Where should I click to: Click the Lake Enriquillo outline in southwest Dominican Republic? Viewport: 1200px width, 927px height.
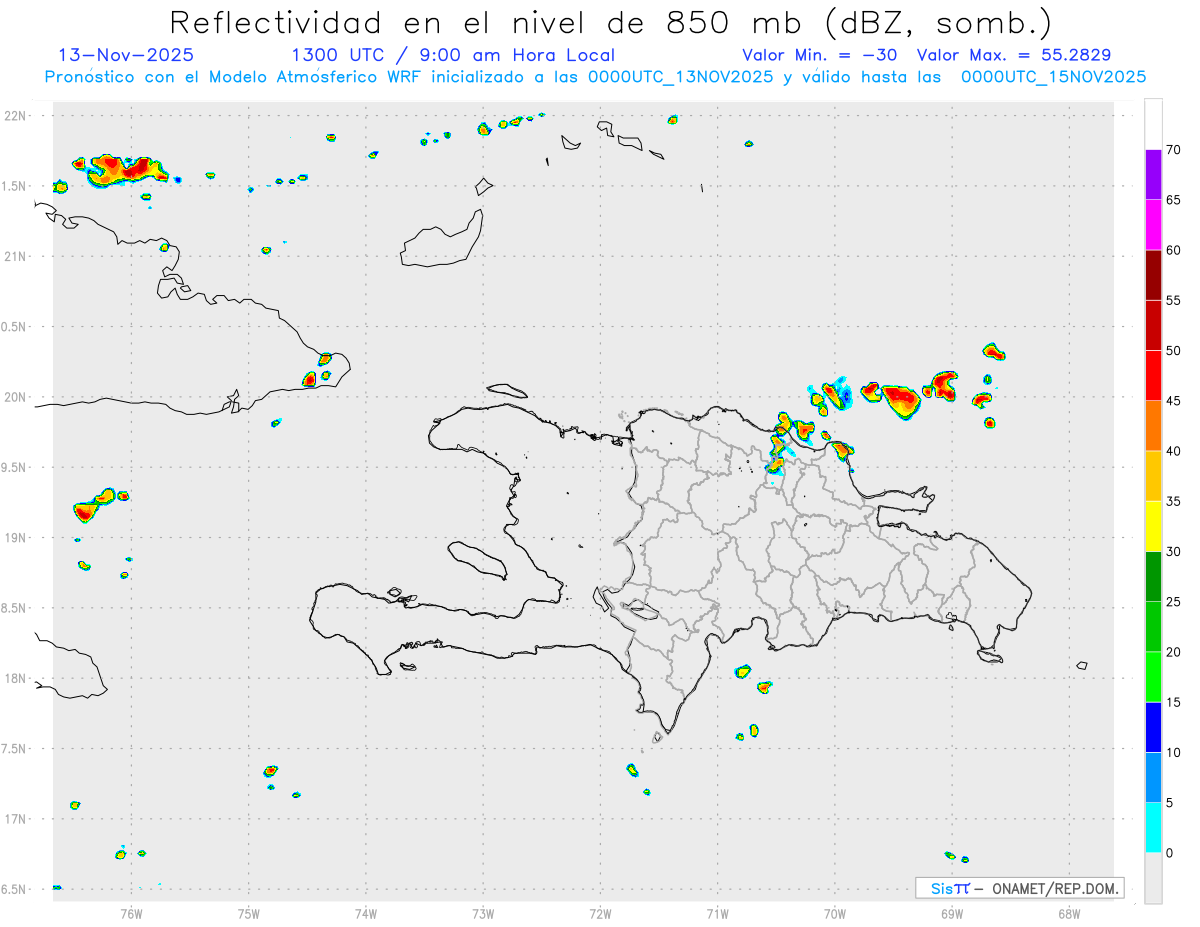[x=638, y=608]
